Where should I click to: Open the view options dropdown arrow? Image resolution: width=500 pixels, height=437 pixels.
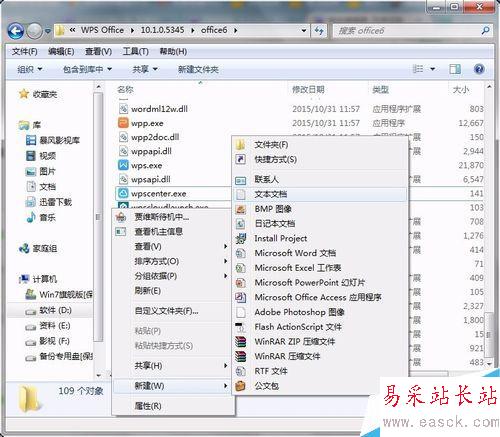tap(432, 69)
